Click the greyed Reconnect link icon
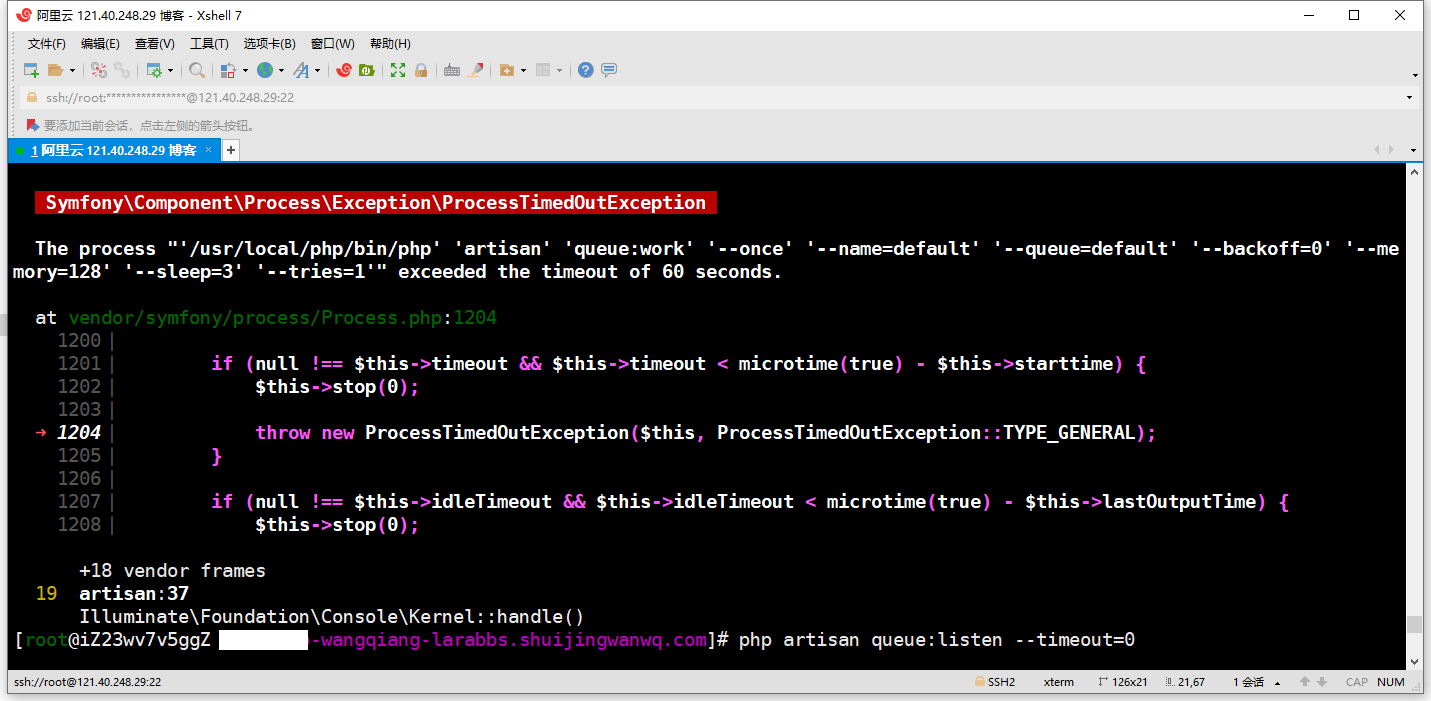 point(122,70)
